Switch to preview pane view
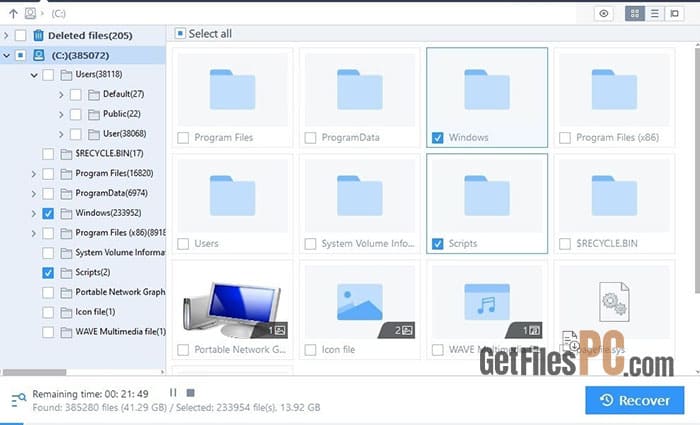The width and height of the screenshot is (700, 425). pyautogui.click(x=675, y=13)
